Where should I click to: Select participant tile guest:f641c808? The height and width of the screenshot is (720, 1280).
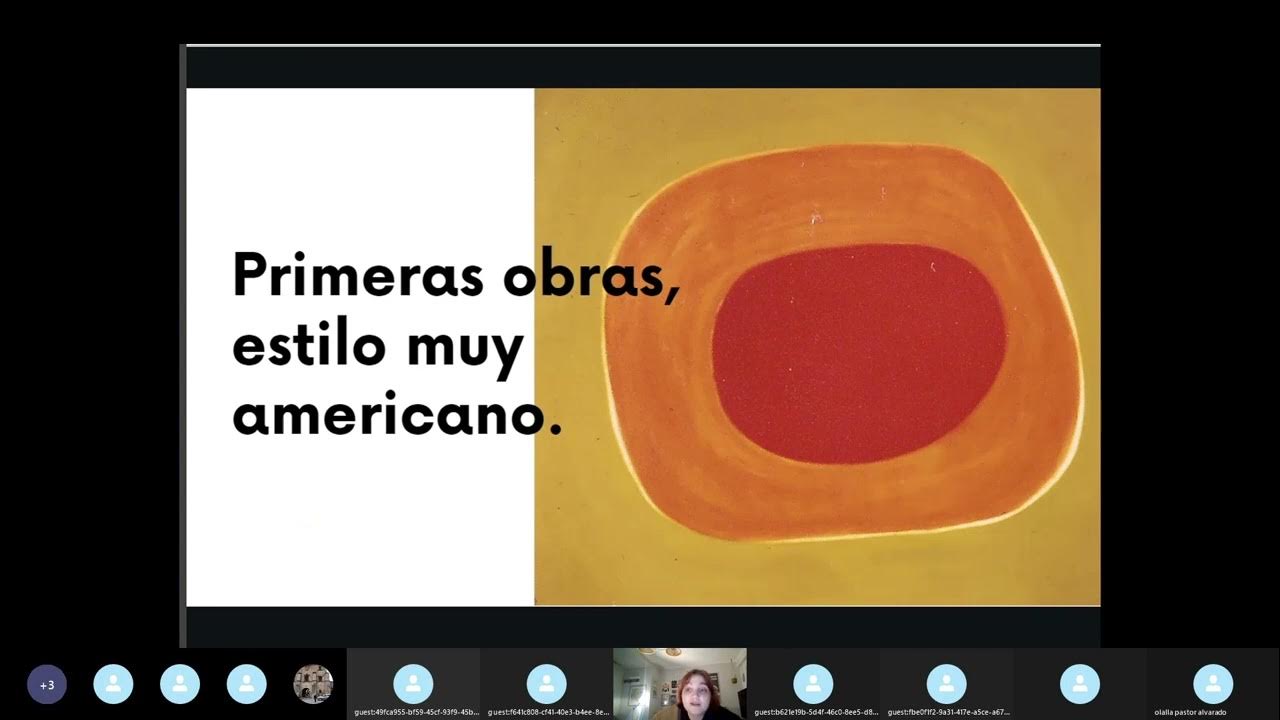coord(546,684)
